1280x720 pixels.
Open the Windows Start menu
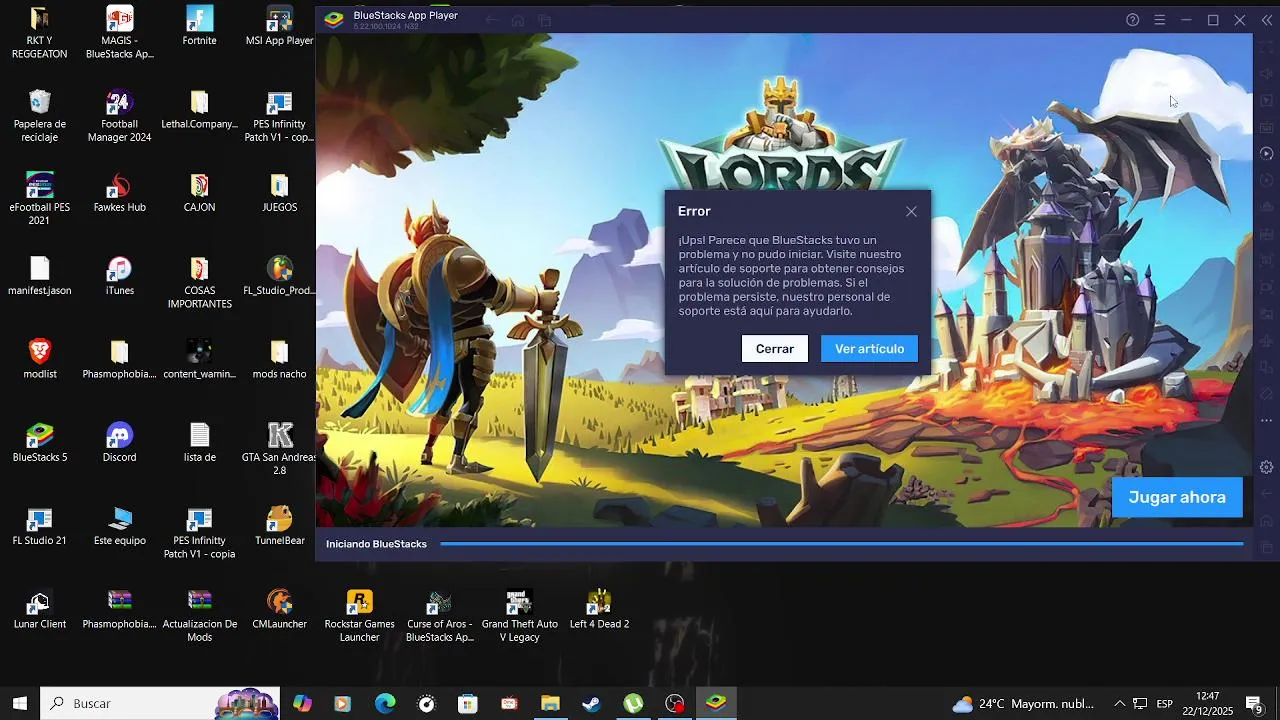(x=19, y=703)
